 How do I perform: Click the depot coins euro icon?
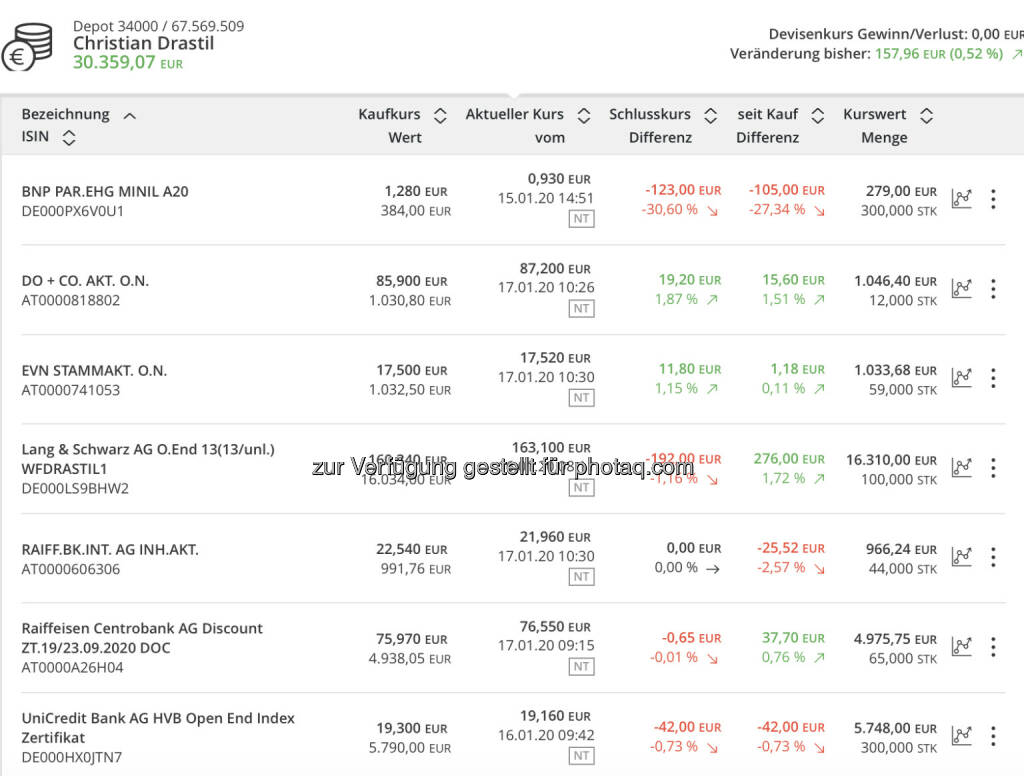pyautogui.click(x=28, y=47)
